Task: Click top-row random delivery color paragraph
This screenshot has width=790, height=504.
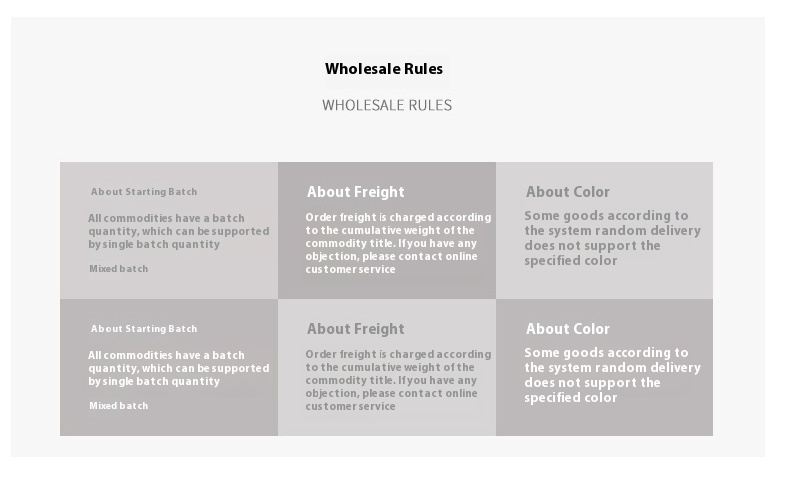Action: coord(612,238)
